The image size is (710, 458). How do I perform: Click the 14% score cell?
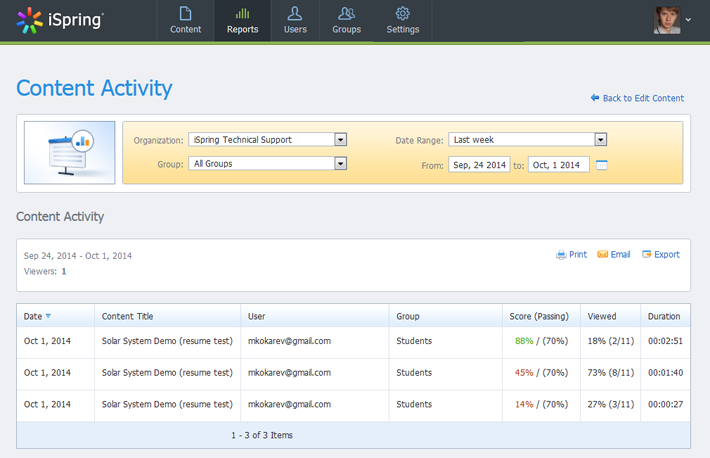(541, 405)
